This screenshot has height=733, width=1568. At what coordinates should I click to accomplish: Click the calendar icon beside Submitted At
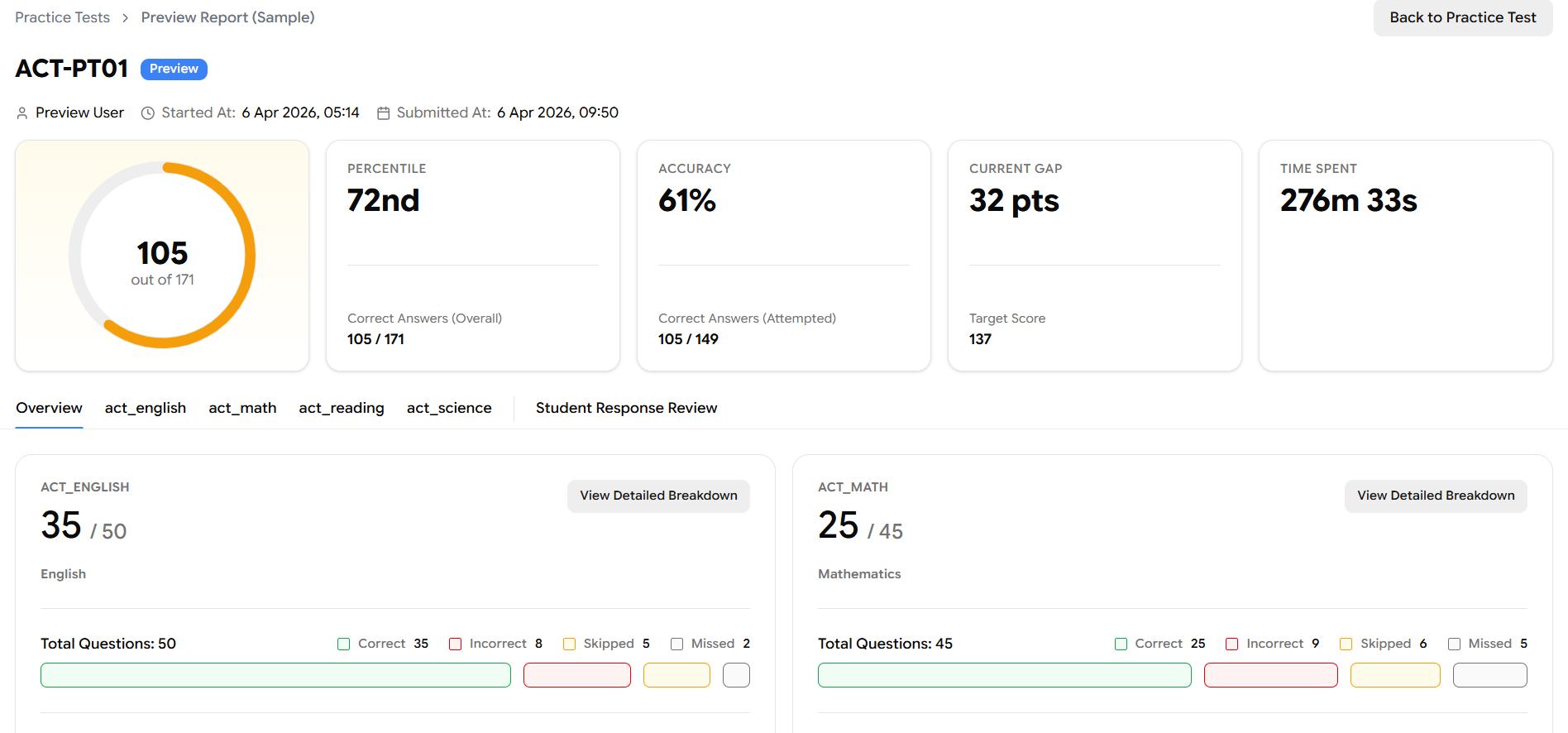pyautogui.click(x=383, y=113)
